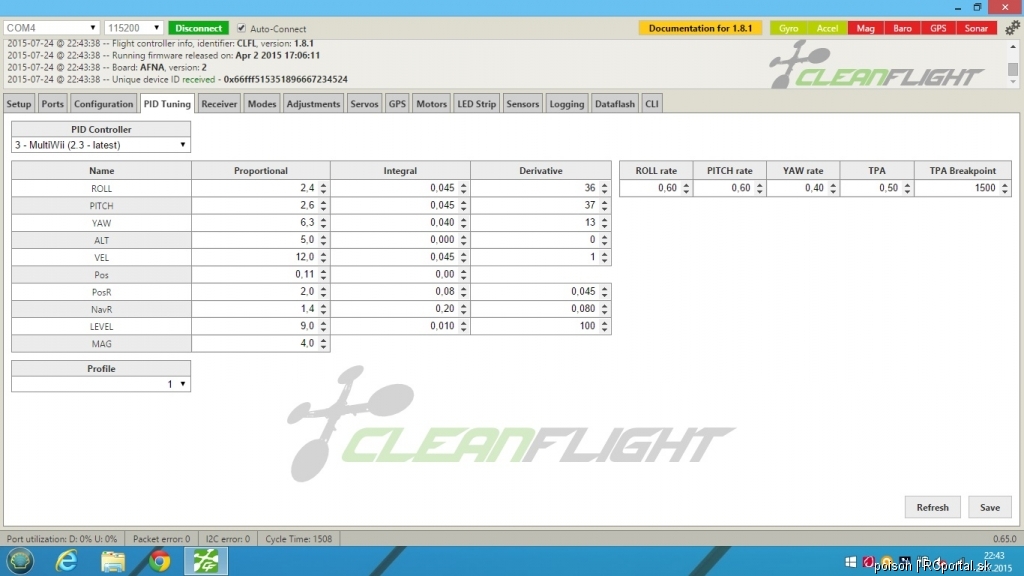This screenshot has width=1024, height=576.
Task: Adjust the ROLL rate stepper arrows
Action: point(686,188)
